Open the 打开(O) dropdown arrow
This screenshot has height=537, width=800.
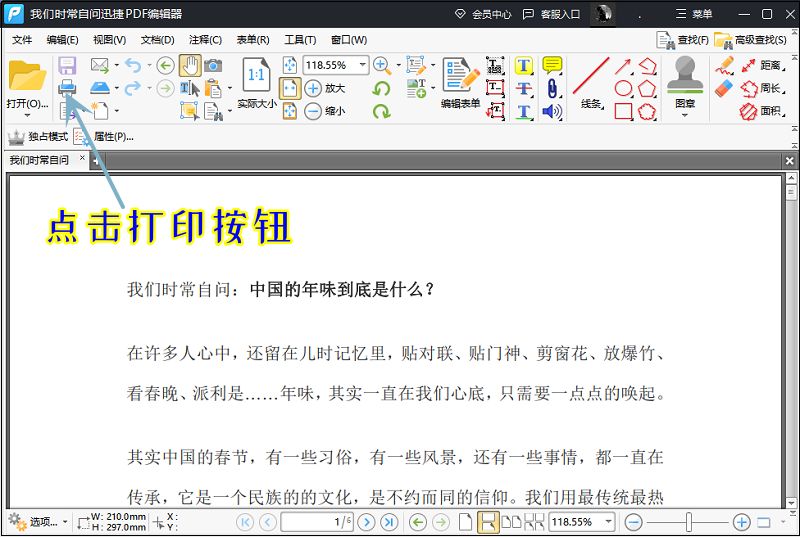coord(27,116)
